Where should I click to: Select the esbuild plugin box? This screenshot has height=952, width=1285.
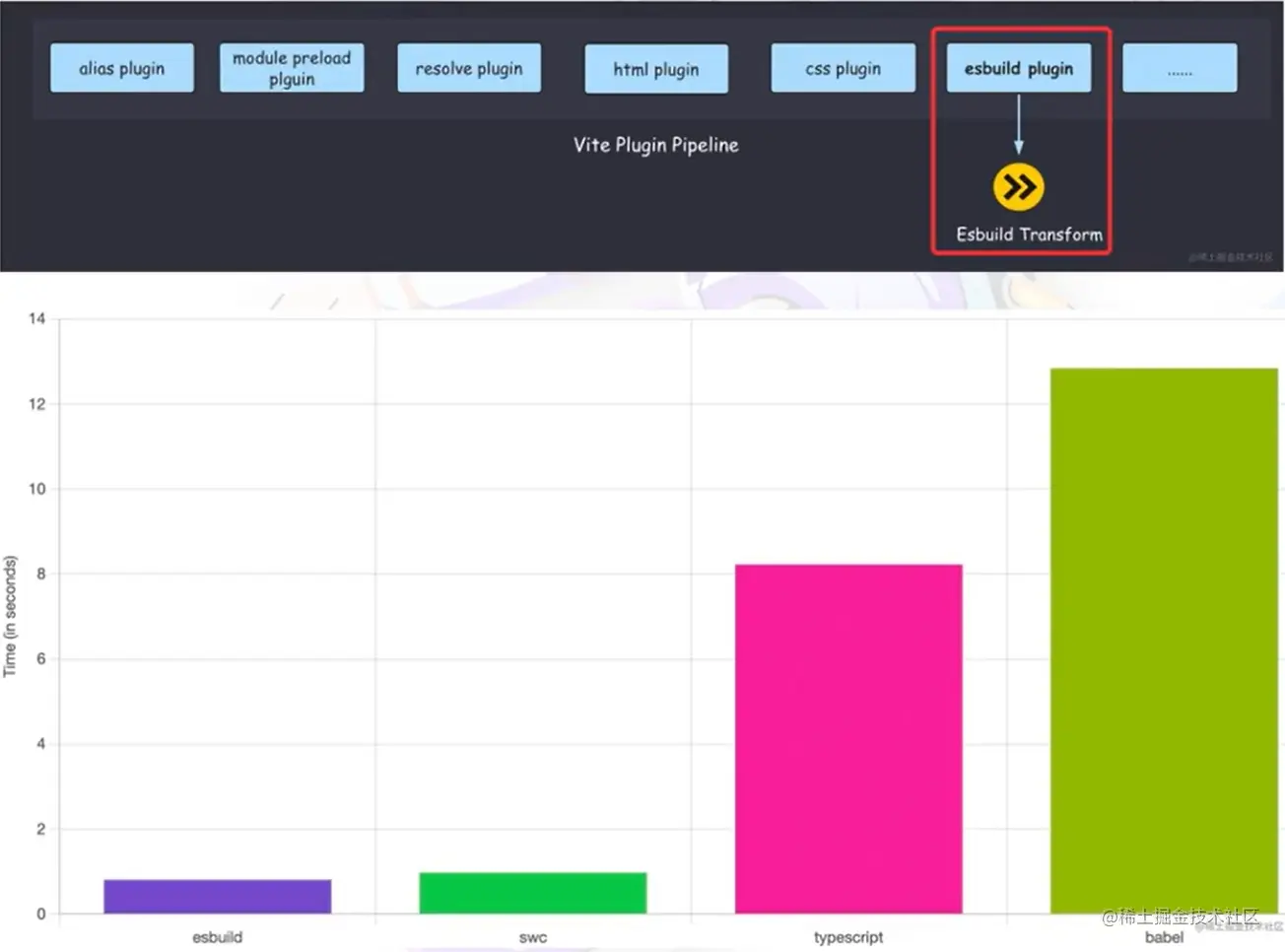coord(1019,68)
